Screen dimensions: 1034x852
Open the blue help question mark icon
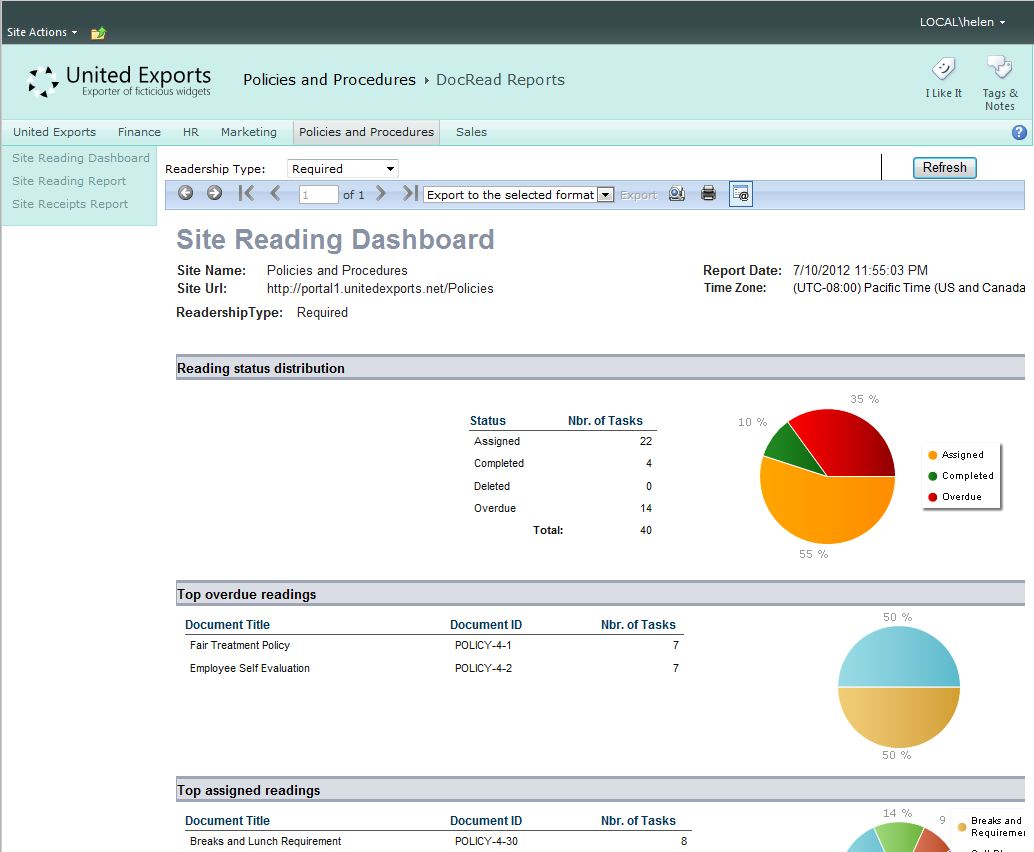1019,133
